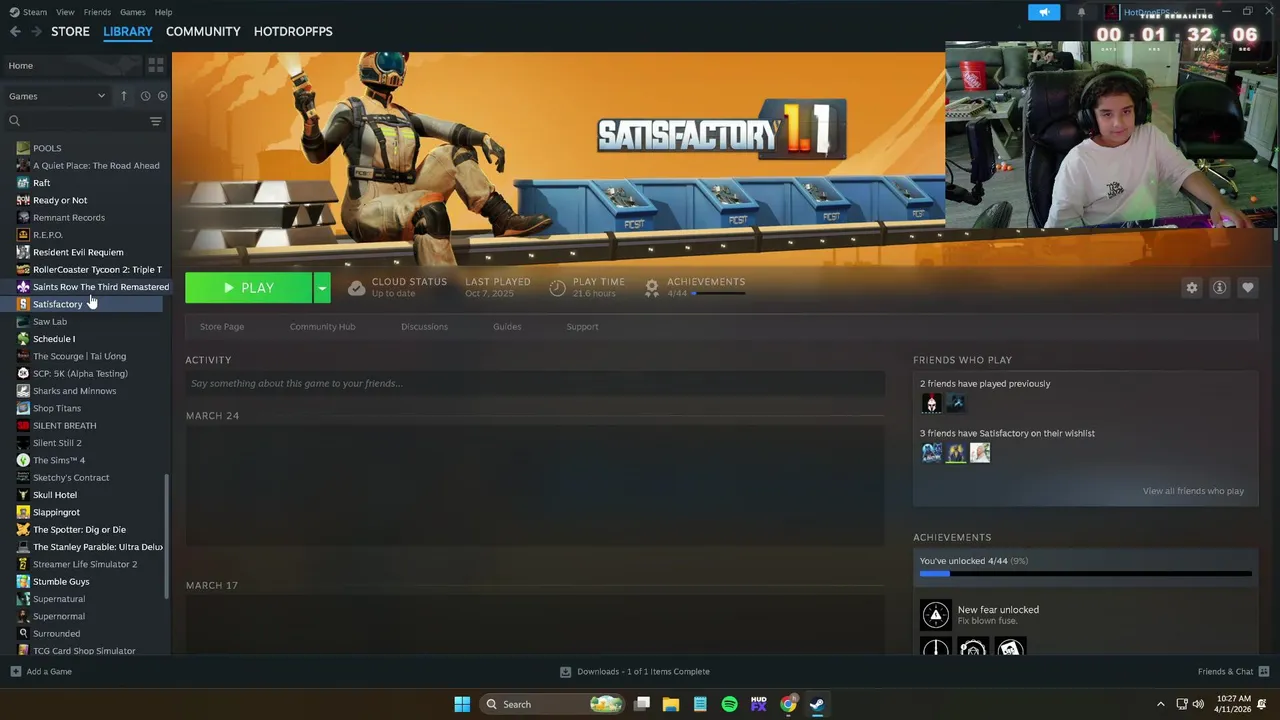This screenshot has width=1280, height=720.
Task: Open first friend avatar who played previously
Action: coord(931,403)
